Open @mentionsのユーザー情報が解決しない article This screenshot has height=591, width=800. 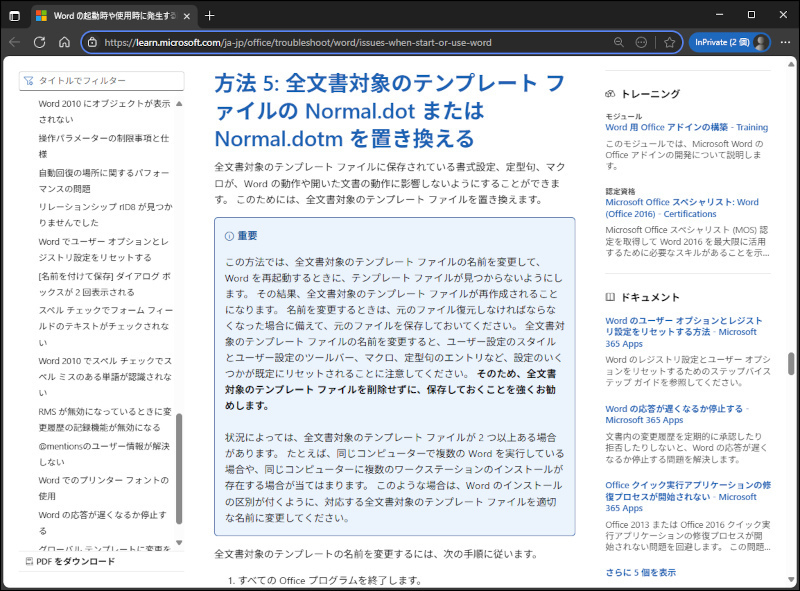[x=104, y=454]
